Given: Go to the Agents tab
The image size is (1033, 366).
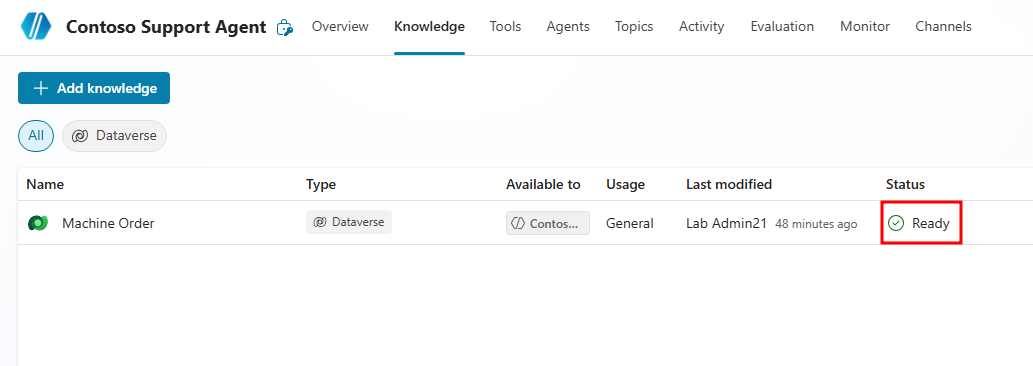Looking at the screenshot, I should (x=568, y=26).
